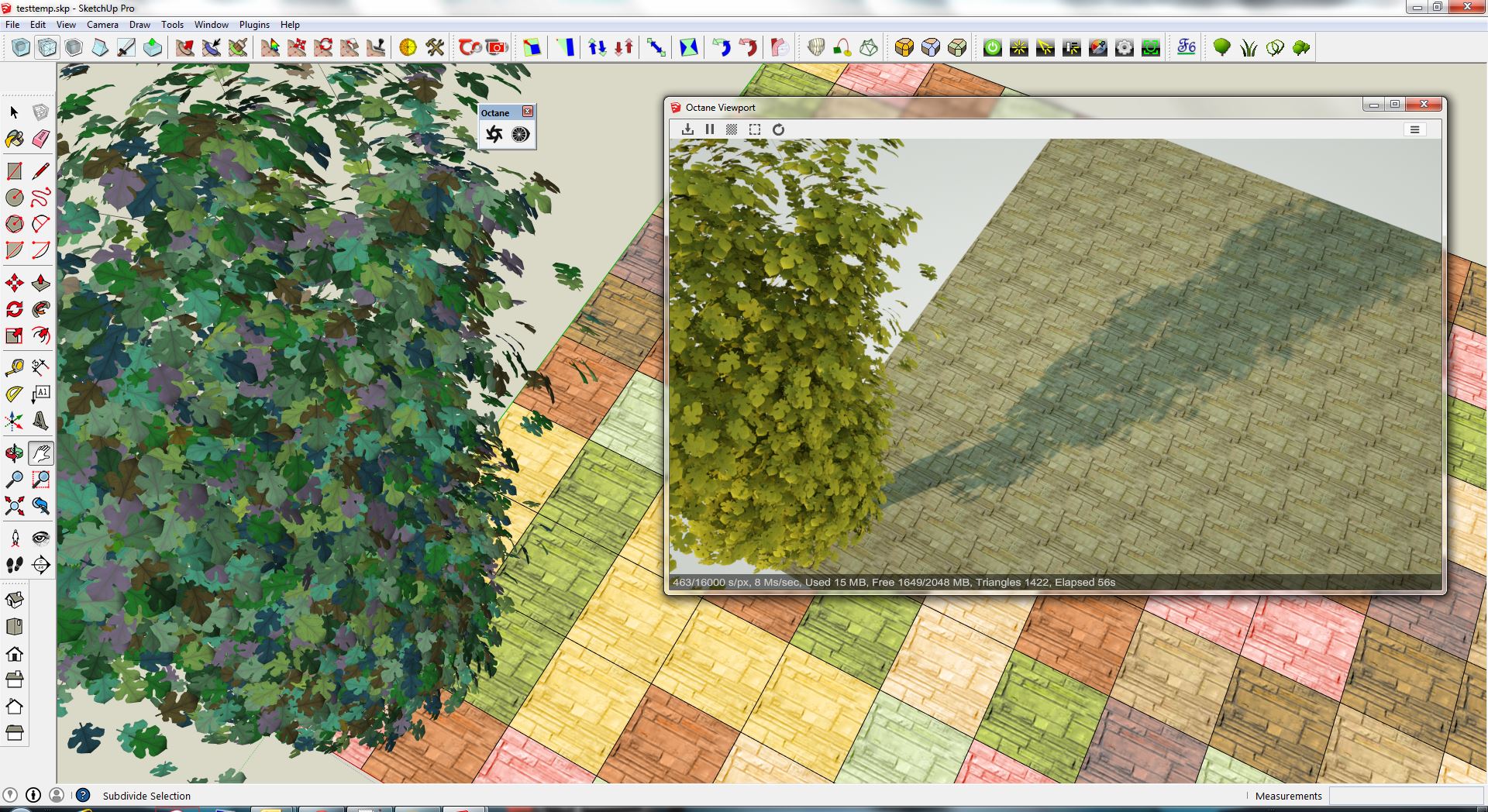Choose the Protractor tool
The image size is (1488, 812).
14,394
